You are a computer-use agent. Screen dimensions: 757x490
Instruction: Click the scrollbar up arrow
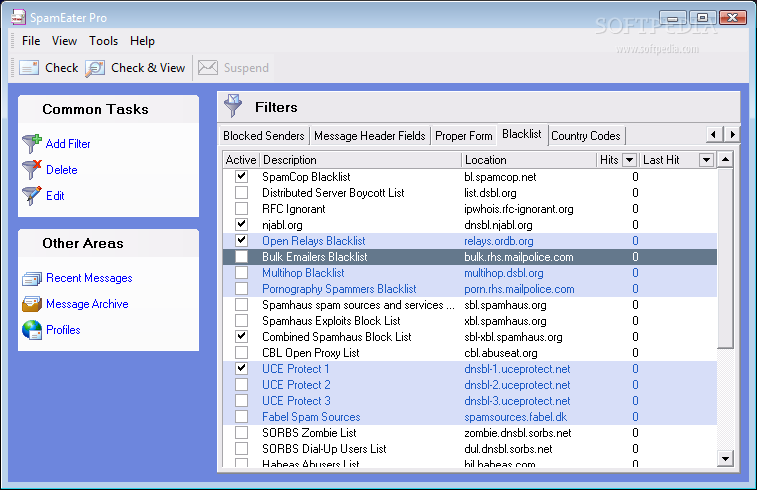click(x=725, y=159)
